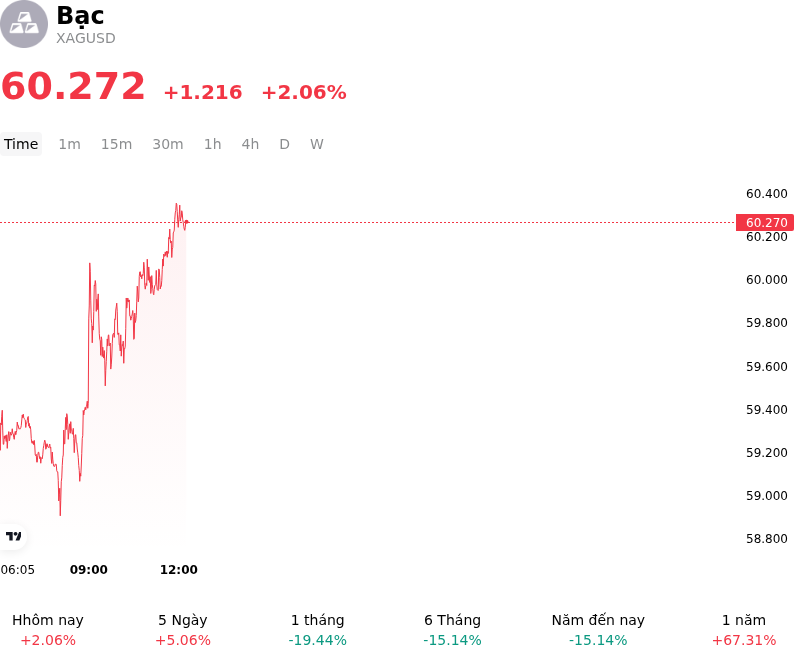The image size is (800, 660).
Task: Open the TradingView logo badge
Action: click(13, 536)
